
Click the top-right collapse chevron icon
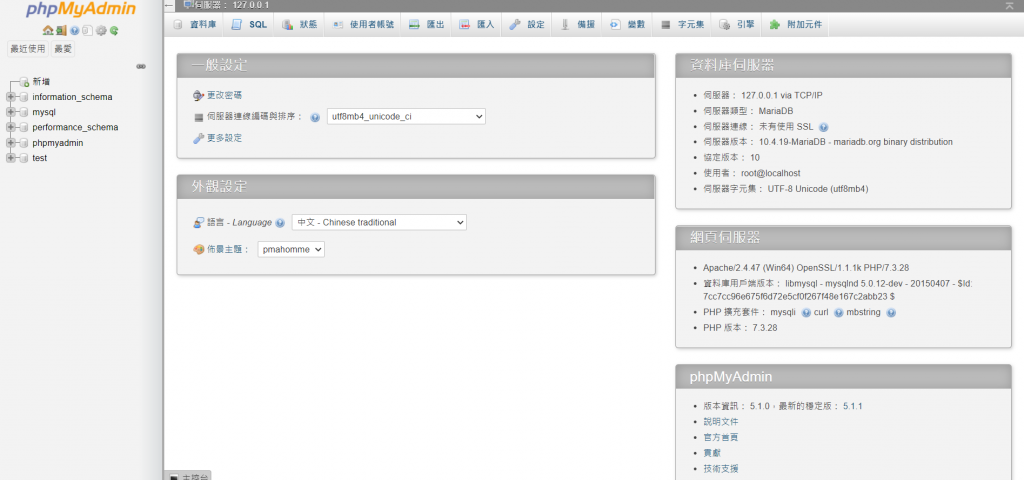pos(1010,5)
